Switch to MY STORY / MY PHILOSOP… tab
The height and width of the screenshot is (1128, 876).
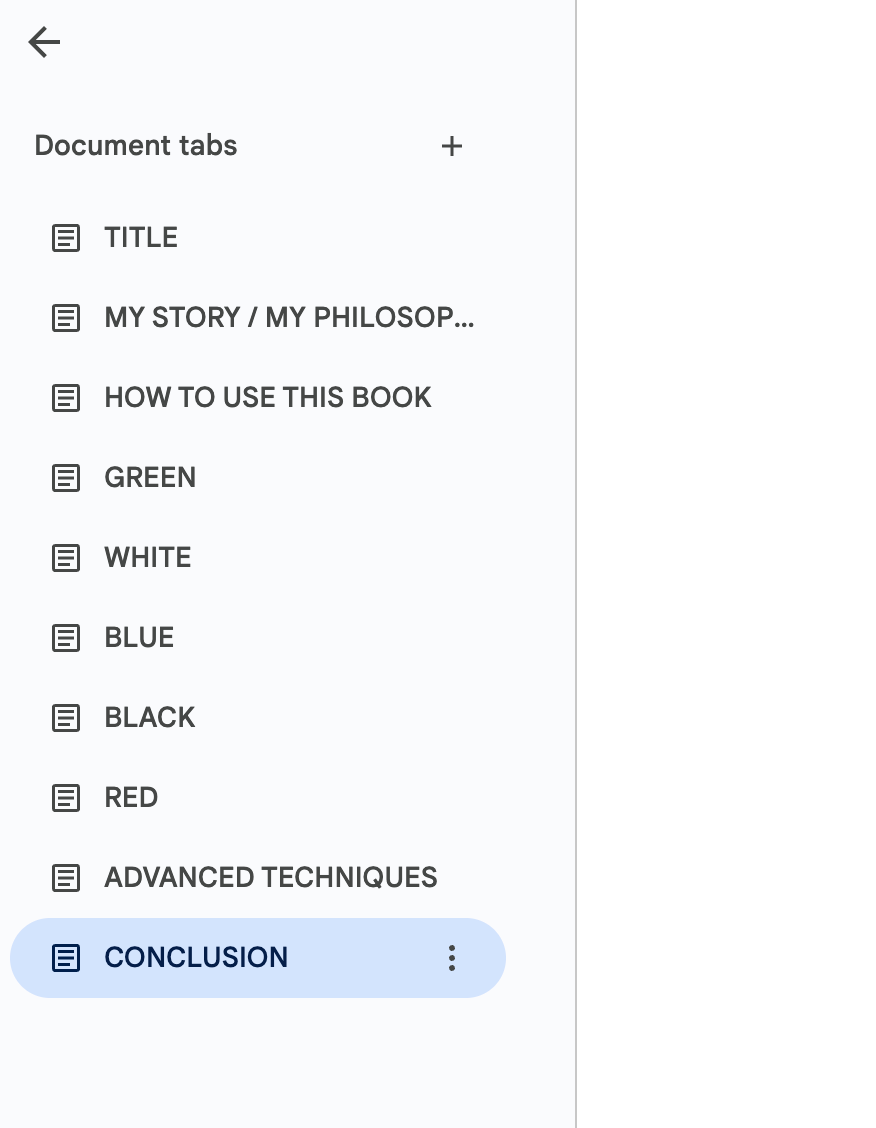257,318
